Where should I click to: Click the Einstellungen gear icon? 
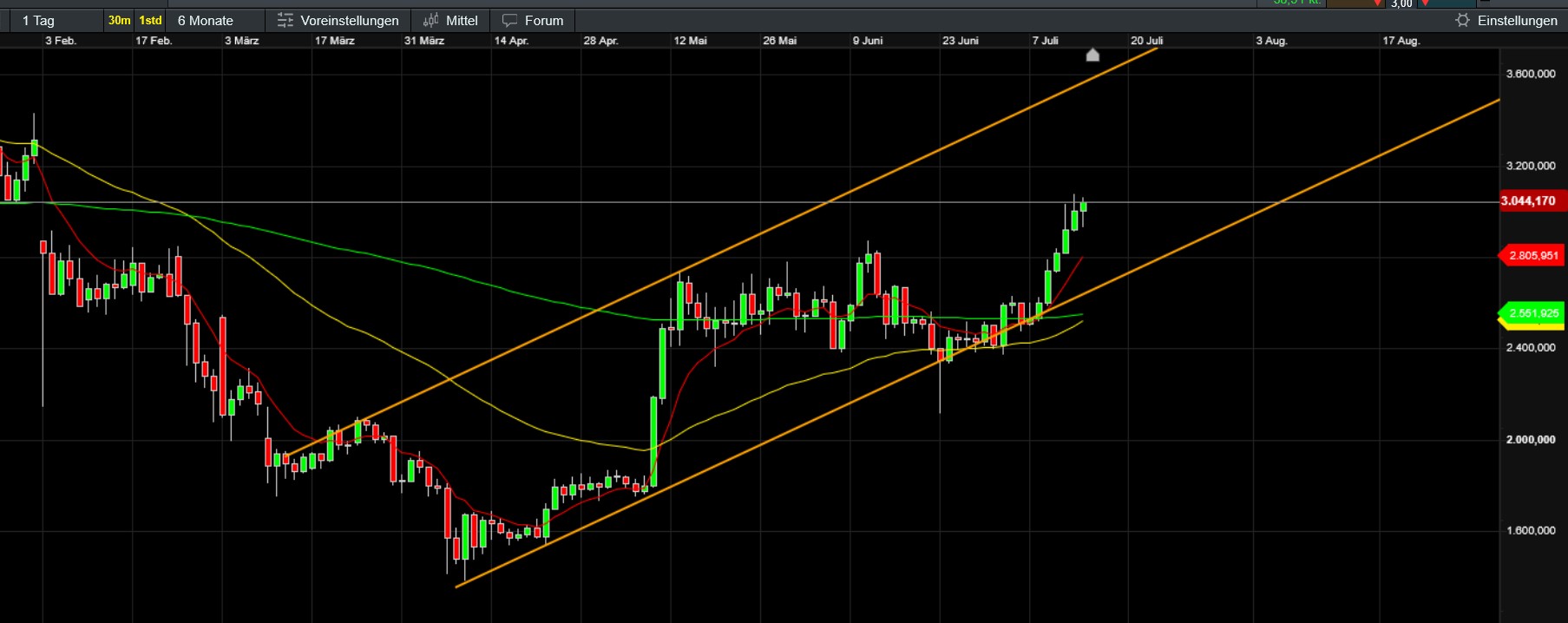[x=1463, y=20]
